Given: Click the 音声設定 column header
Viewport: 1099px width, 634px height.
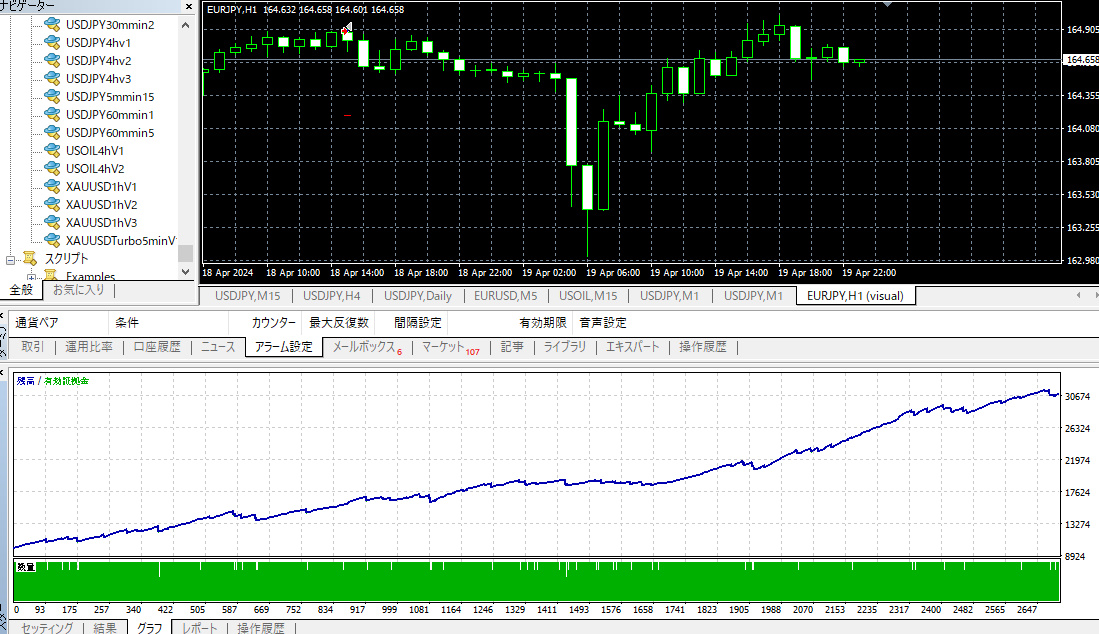Looking at the screenshot, I should click(x=603, y=322).
